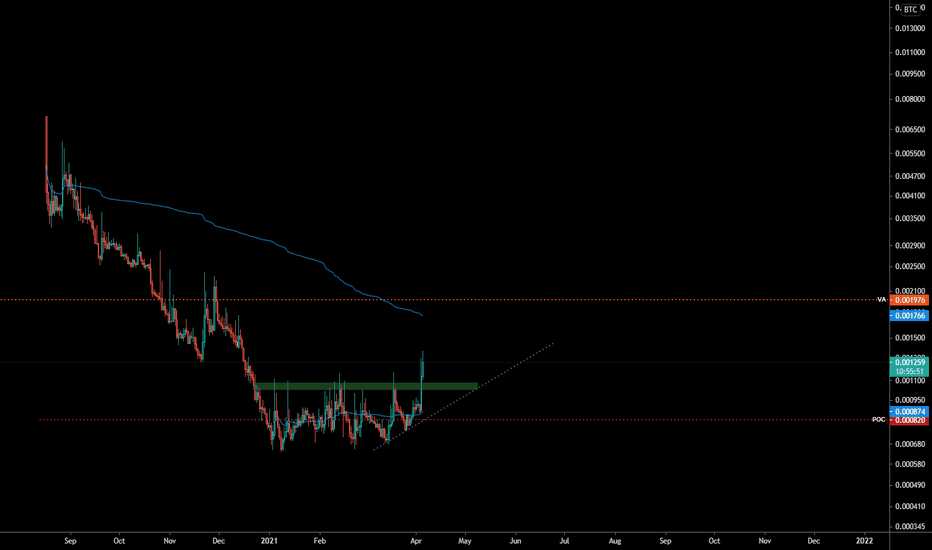Click the POC line label
The image size is (932, 550).
pos(879,420)
